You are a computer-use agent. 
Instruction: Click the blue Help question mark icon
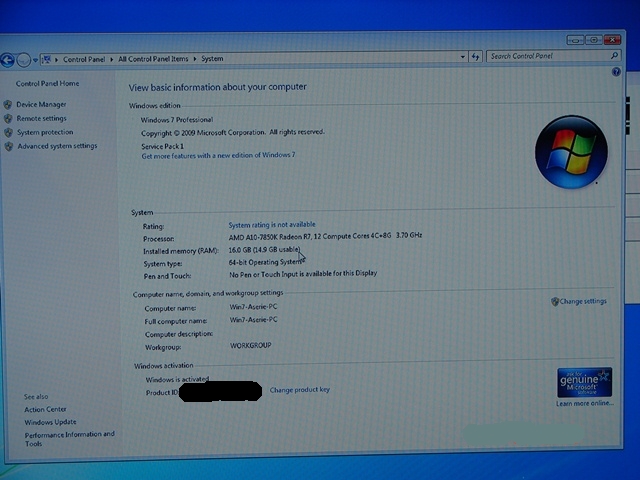(616, 73)
